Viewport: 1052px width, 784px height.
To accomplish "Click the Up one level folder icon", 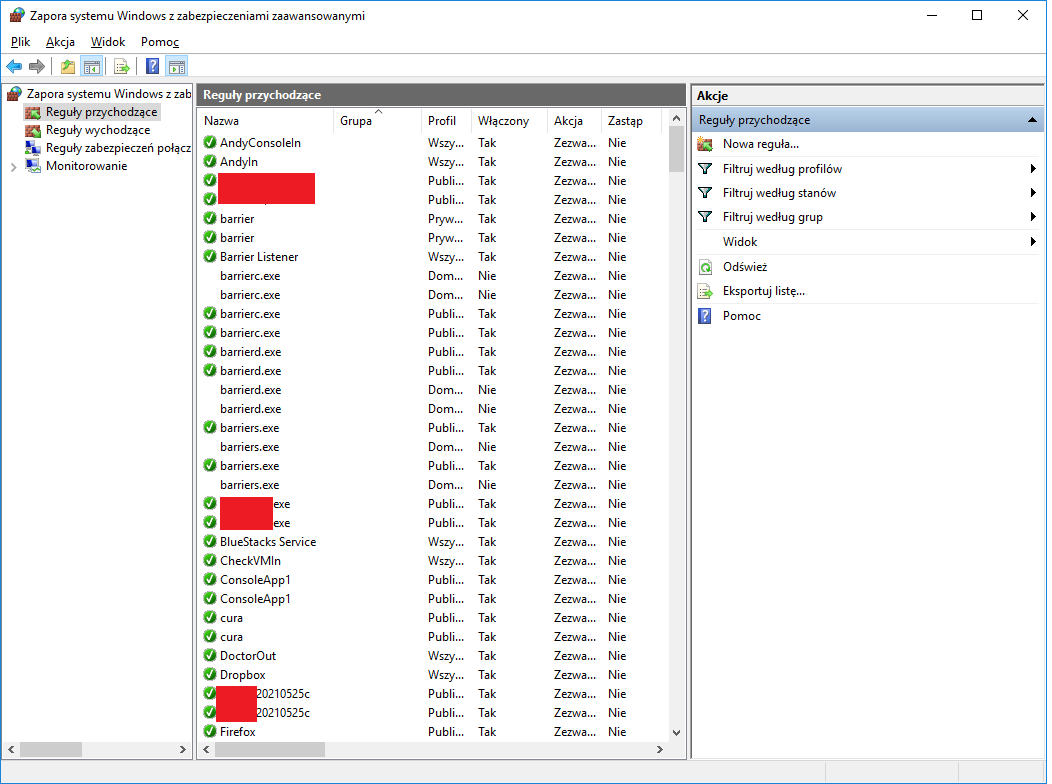I will [x=68, y=66].
